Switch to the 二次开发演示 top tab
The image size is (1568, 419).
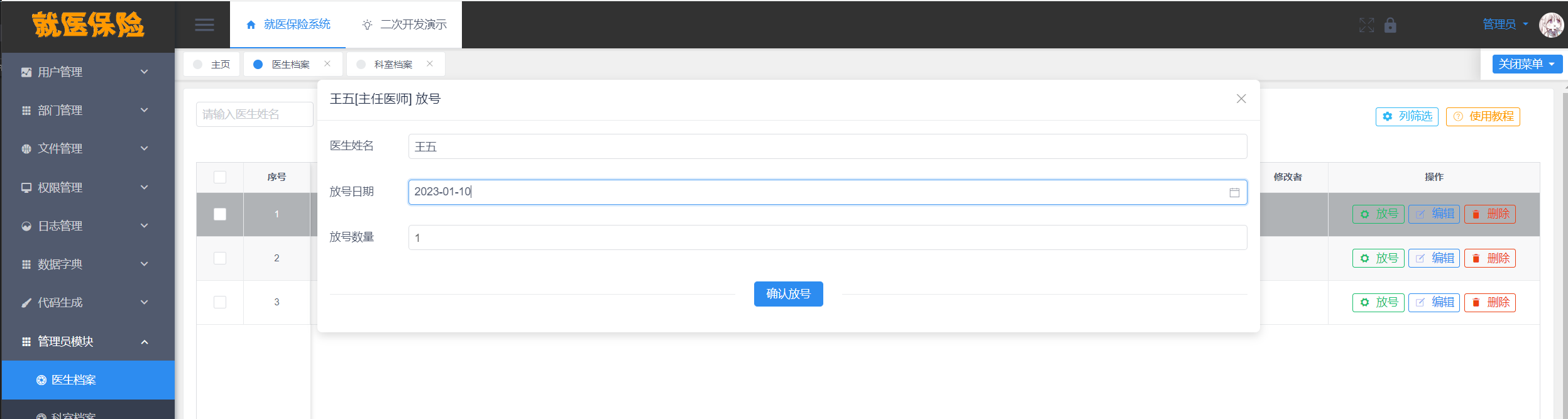point(404,24)
